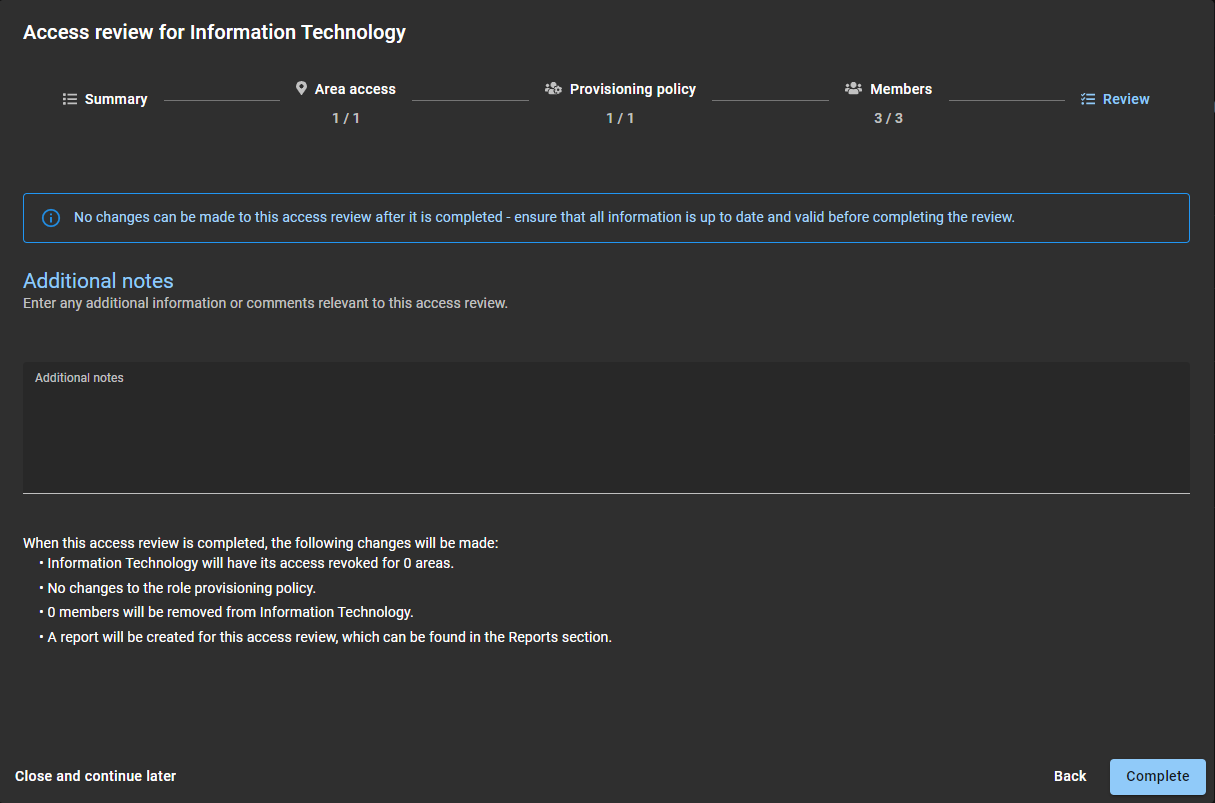
Task: Switch to the Provisioning policy step
Action: [x=632, y=89]
